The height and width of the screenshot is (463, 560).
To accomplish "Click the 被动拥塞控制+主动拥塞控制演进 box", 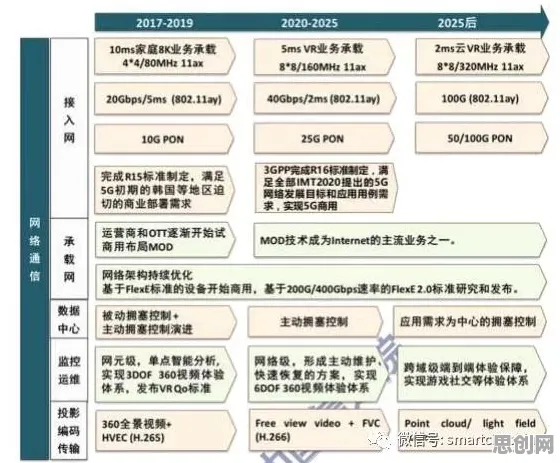I will [x=166, y=322].
